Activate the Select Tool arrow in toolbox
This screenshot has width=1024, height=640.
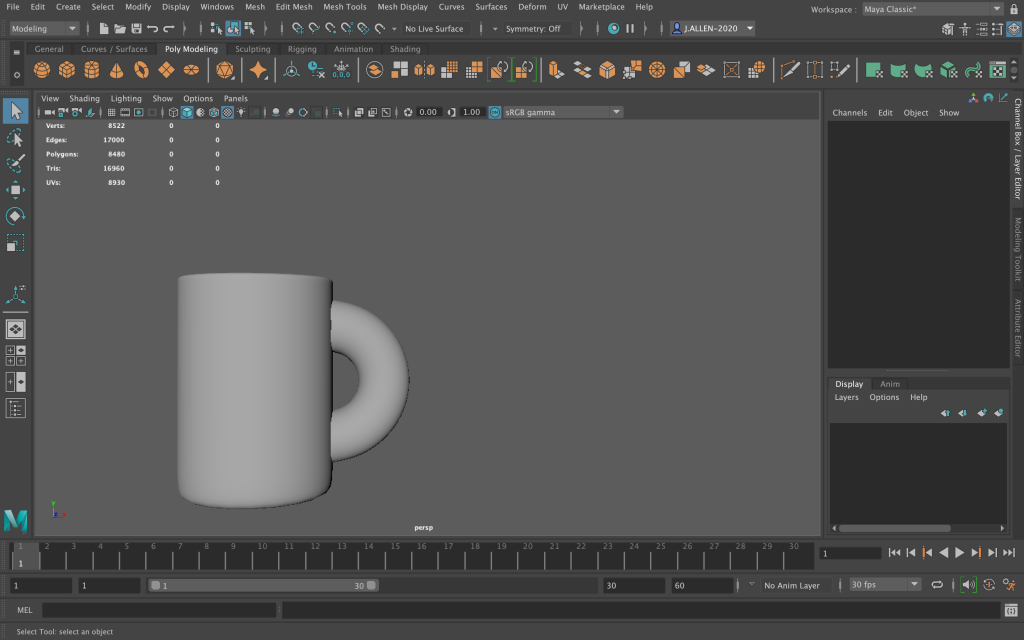(16, 111)
